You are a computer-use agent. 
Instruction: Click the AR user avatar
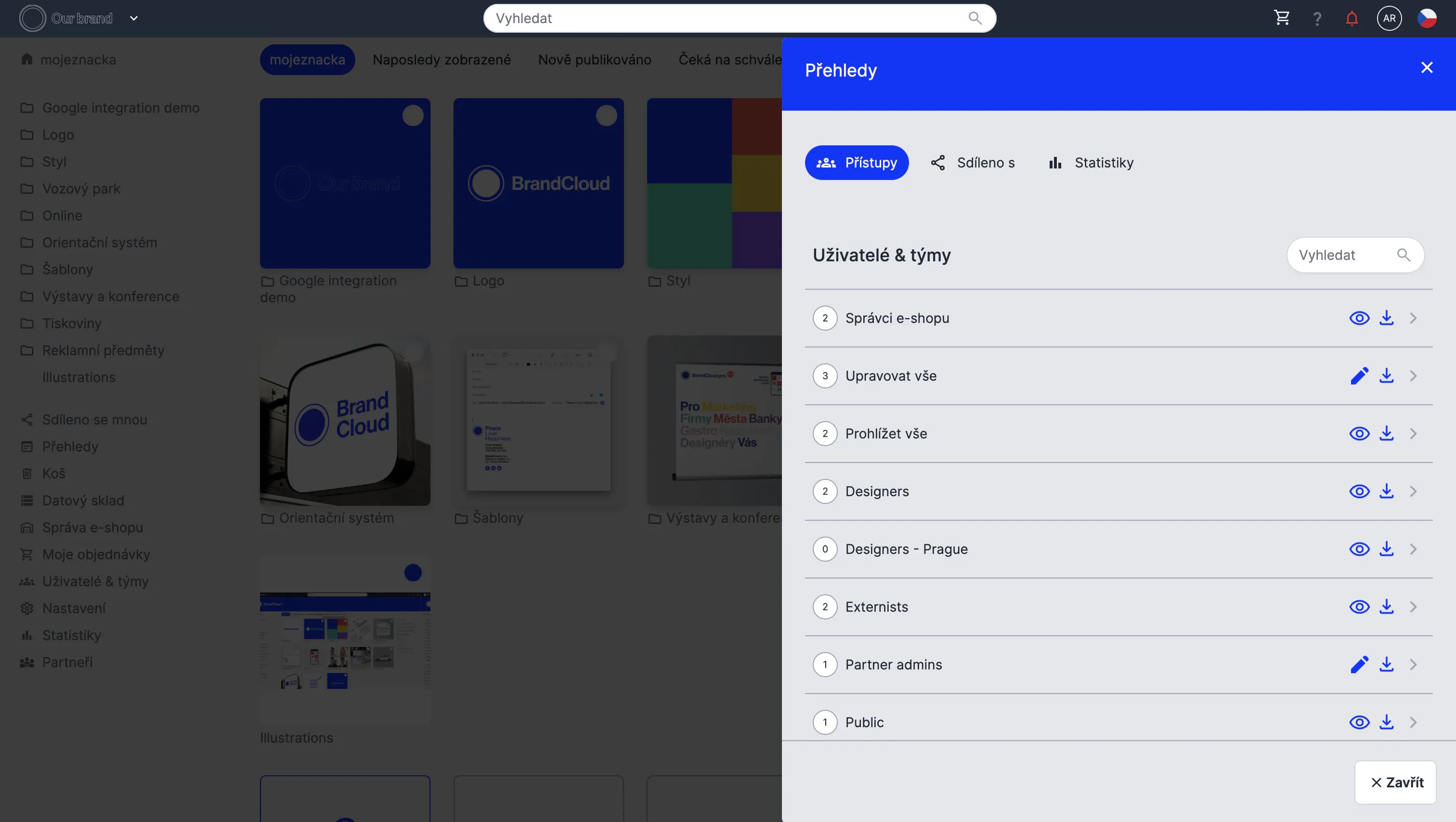pyautogui.click(x=1389, y=18)
